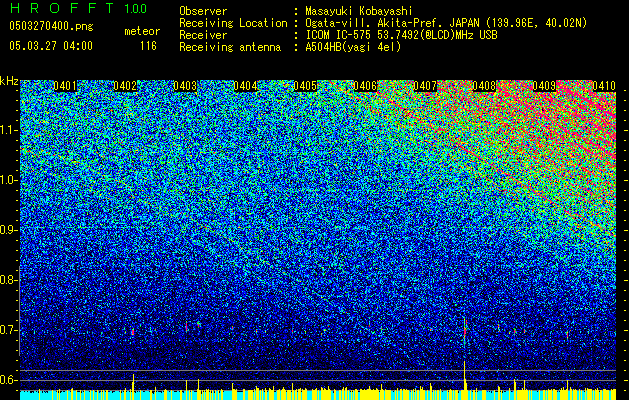This screenshot has height=400, width=629.
Task: Click the 0.6 kHz axis label
Action: (x=8, y=380)
